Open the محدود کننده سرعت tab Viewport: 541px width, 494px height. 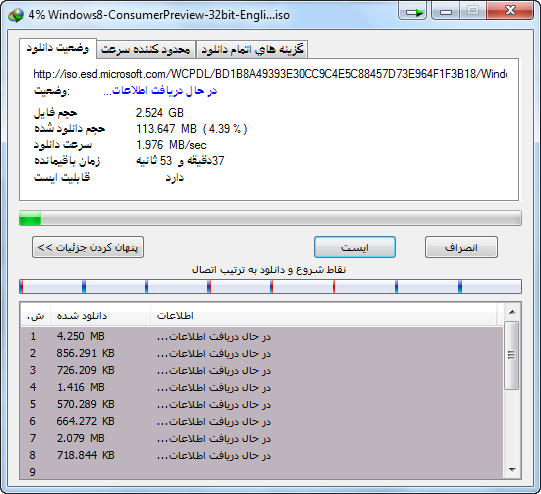coord(146,49)
